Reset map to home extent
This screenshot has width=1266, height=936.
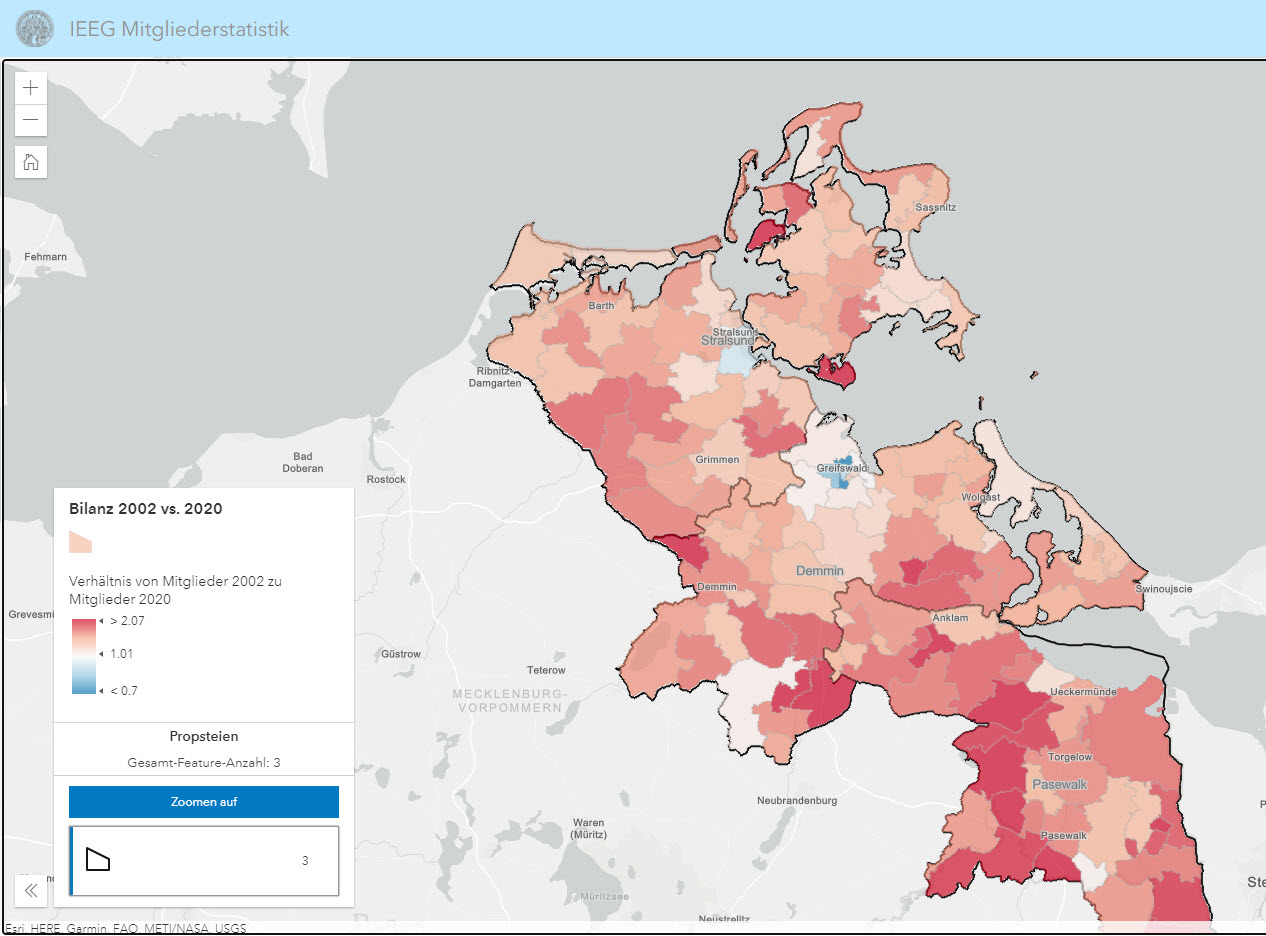(x=31, y=162)
